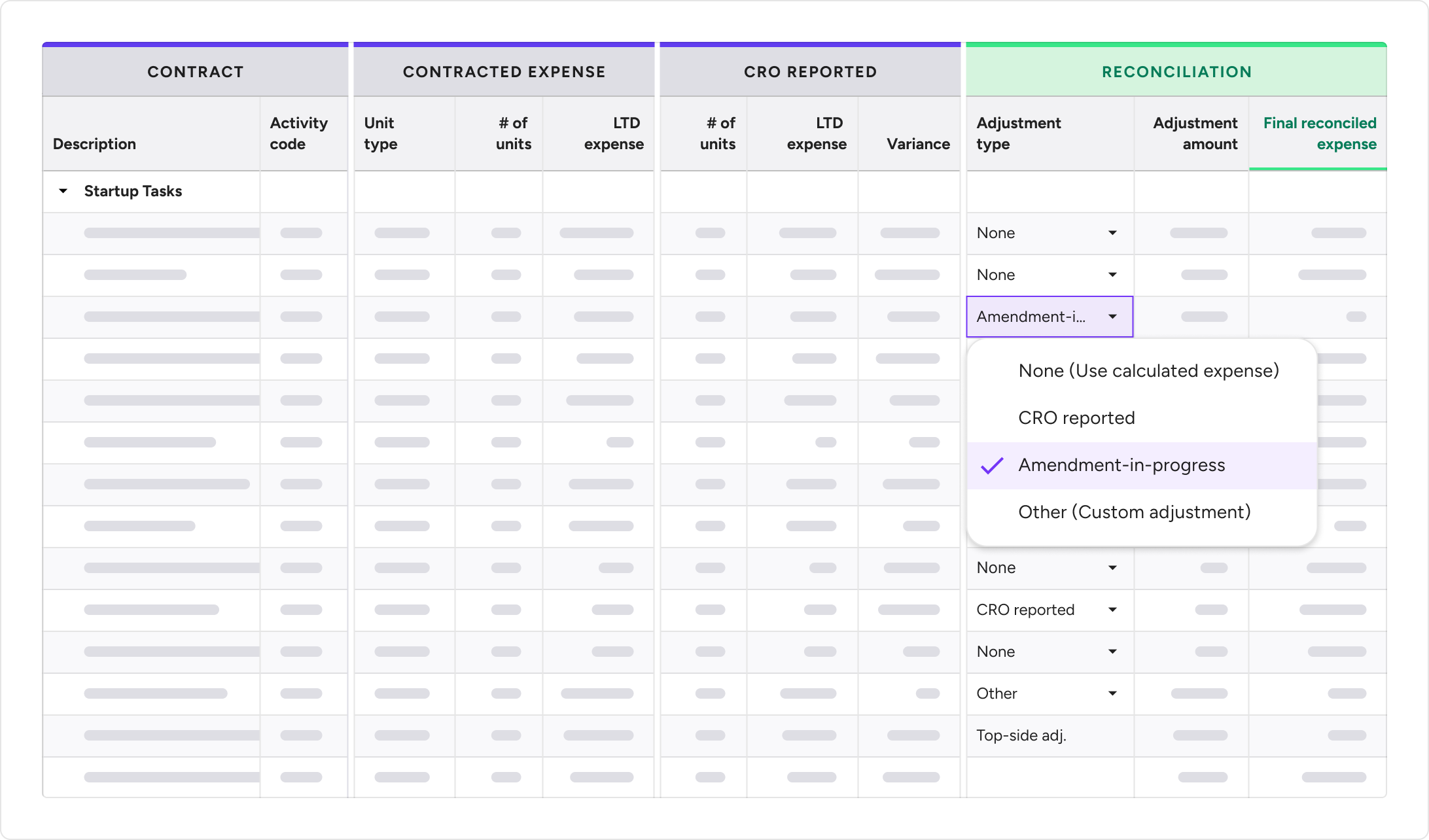Click the RECONCILIATION section header
The width and height of the screenshot is (1429, 840).
[1176, 72]
